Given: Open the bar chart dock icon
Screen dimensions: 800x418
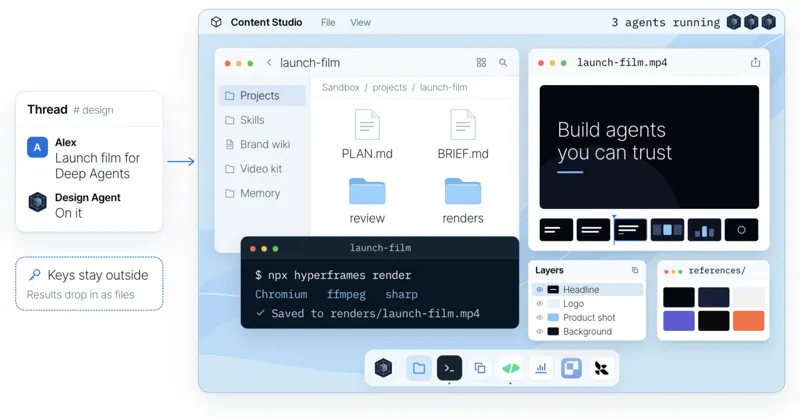Looking at the screenshot, I should point(541,368).
